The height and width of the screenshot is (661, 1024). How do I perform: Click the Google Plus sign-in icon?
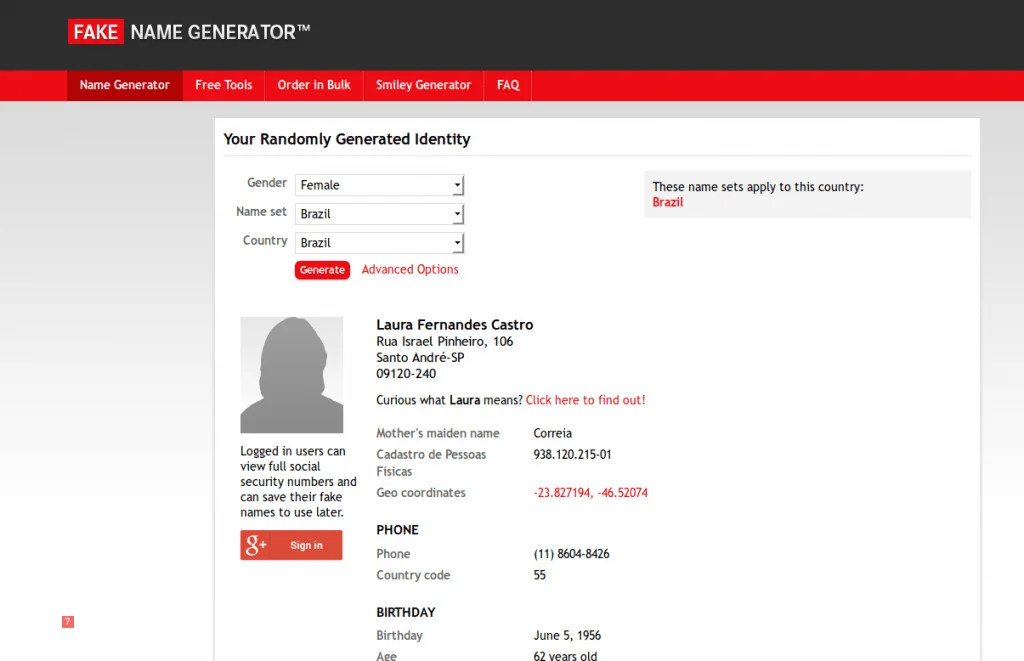click(257, 545)
